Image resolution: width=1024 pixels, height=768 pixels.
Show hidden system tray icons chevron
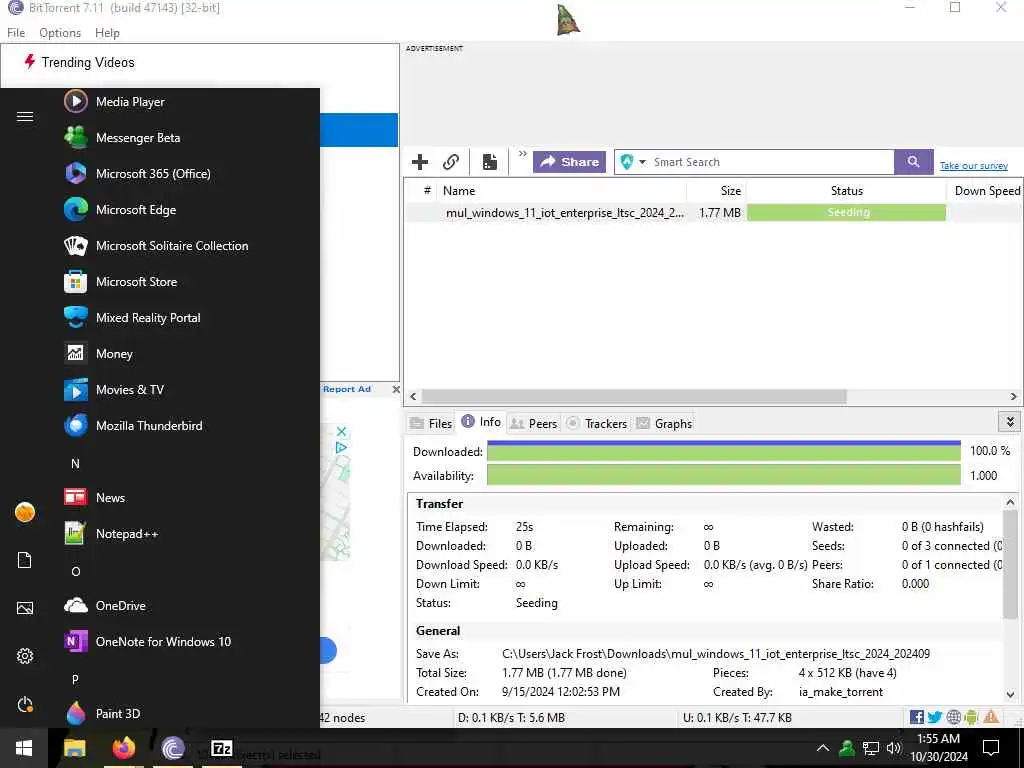(823, 748)
